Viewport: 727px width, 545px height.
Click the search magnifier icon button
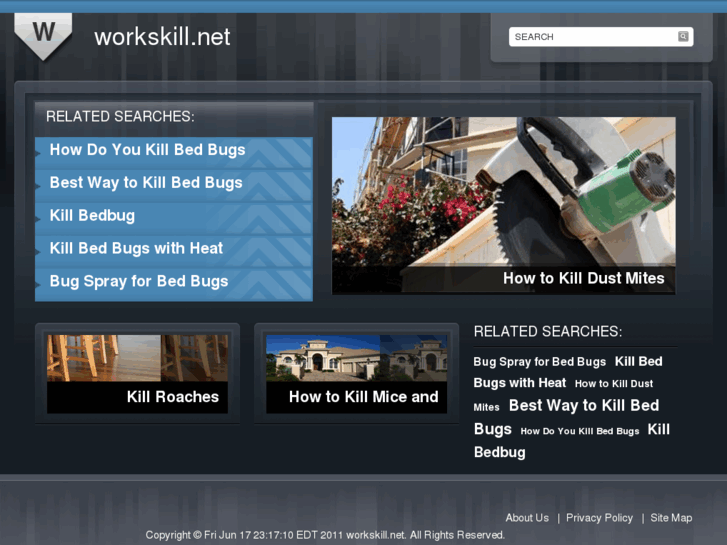683,37
